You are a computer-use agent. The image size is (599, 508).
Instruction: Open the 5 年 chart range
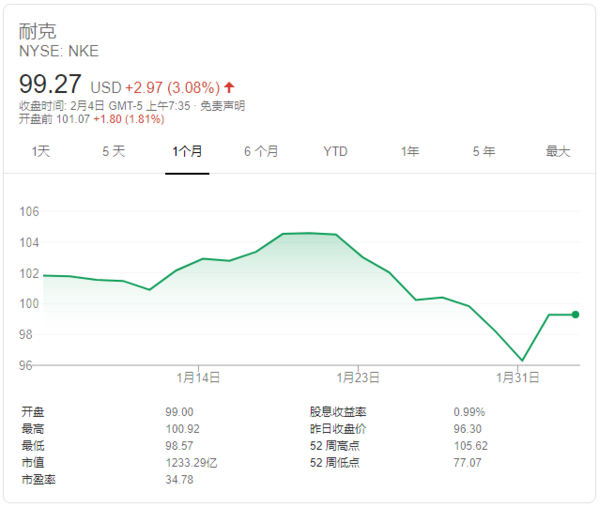tap(484, 151)
